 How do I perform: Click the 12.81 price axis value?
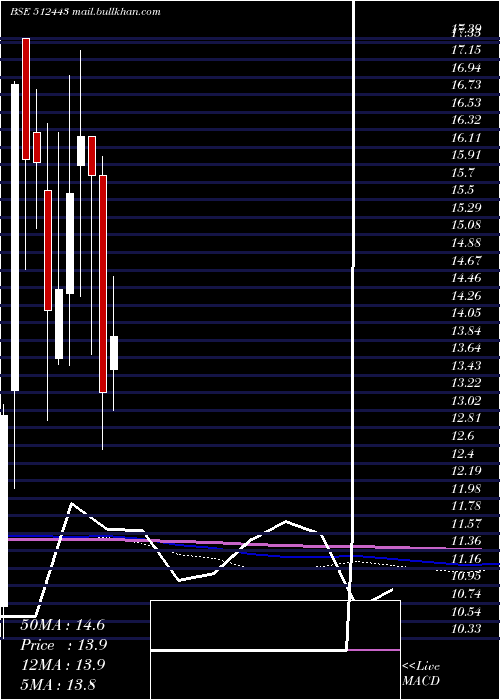pos(466,418)
